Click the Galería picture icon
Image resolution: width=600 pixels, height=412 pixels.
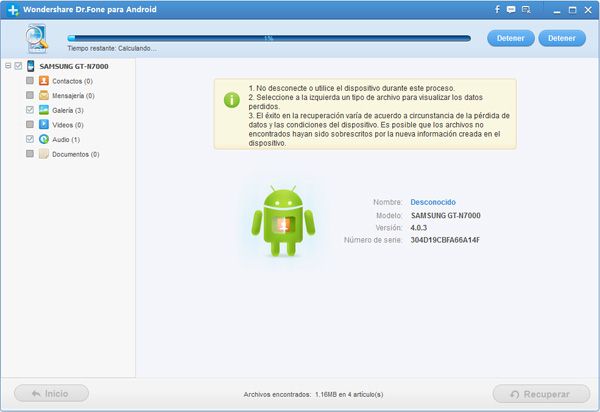(44, 110)
